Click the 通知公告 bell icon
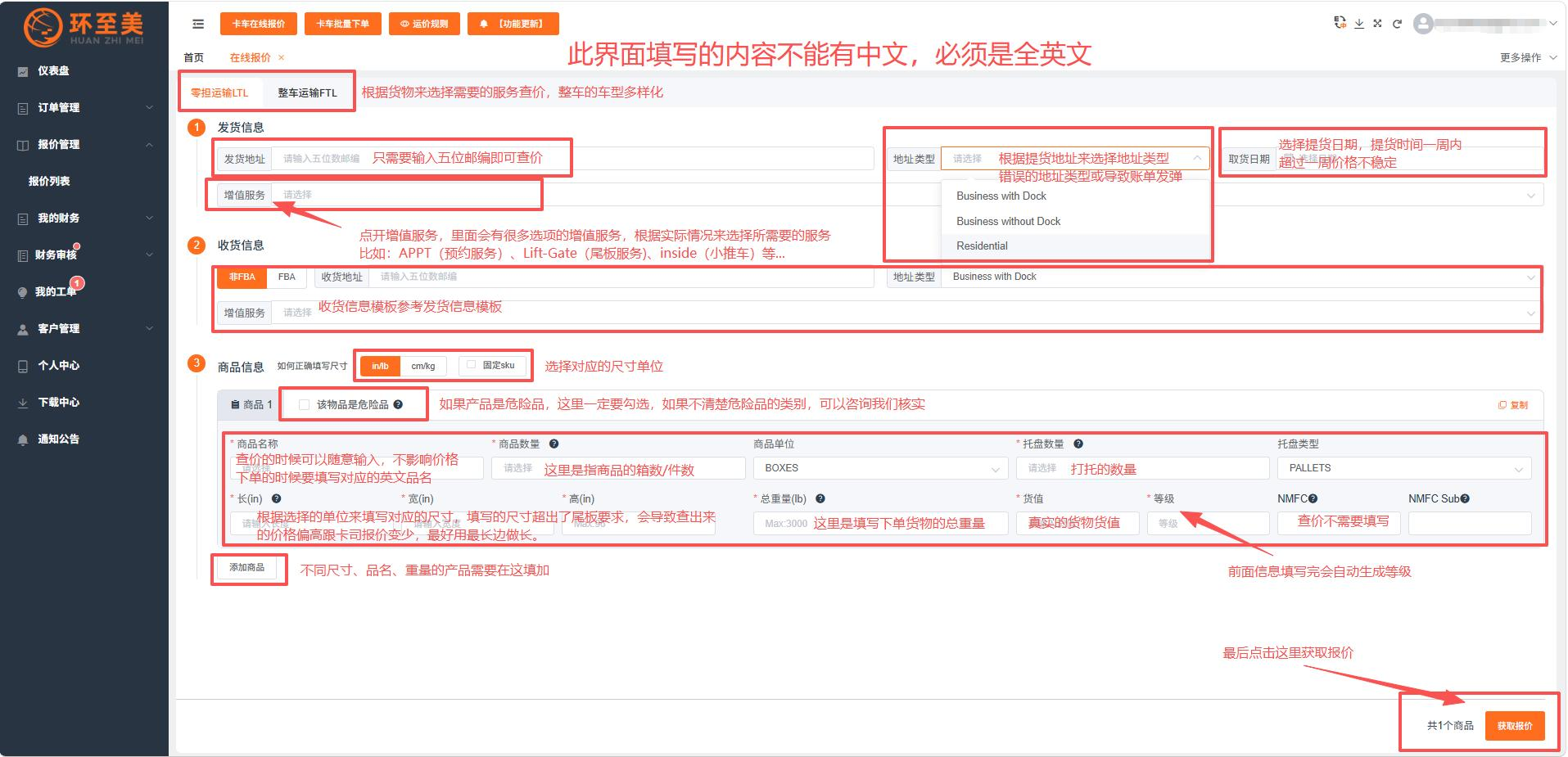 [23, 439]
